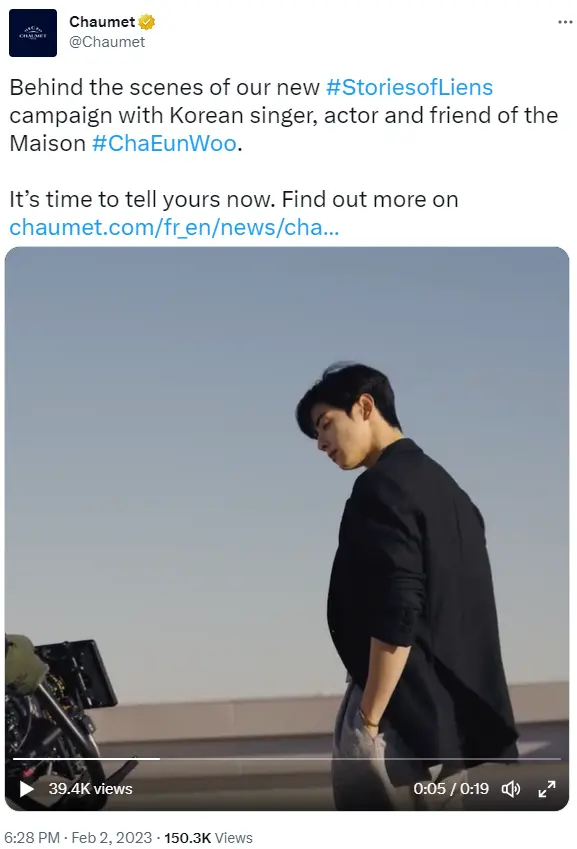Play the video with the play button
The height and width of the screenshot is (849, 577).
pos(26,788)
